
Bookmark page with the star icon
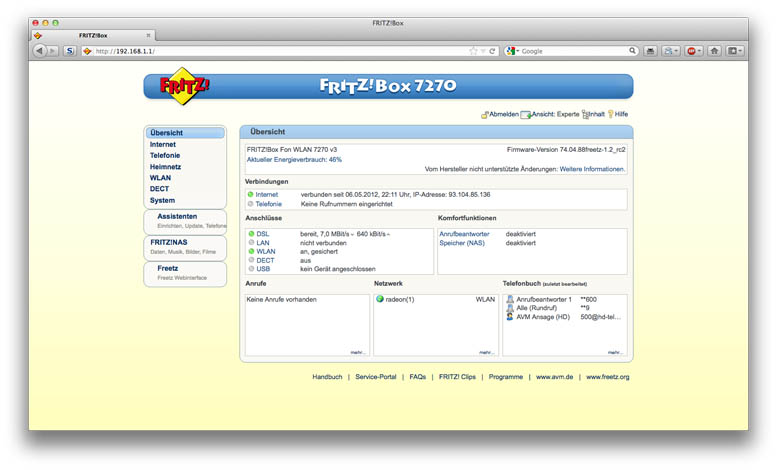coord(473,51)
